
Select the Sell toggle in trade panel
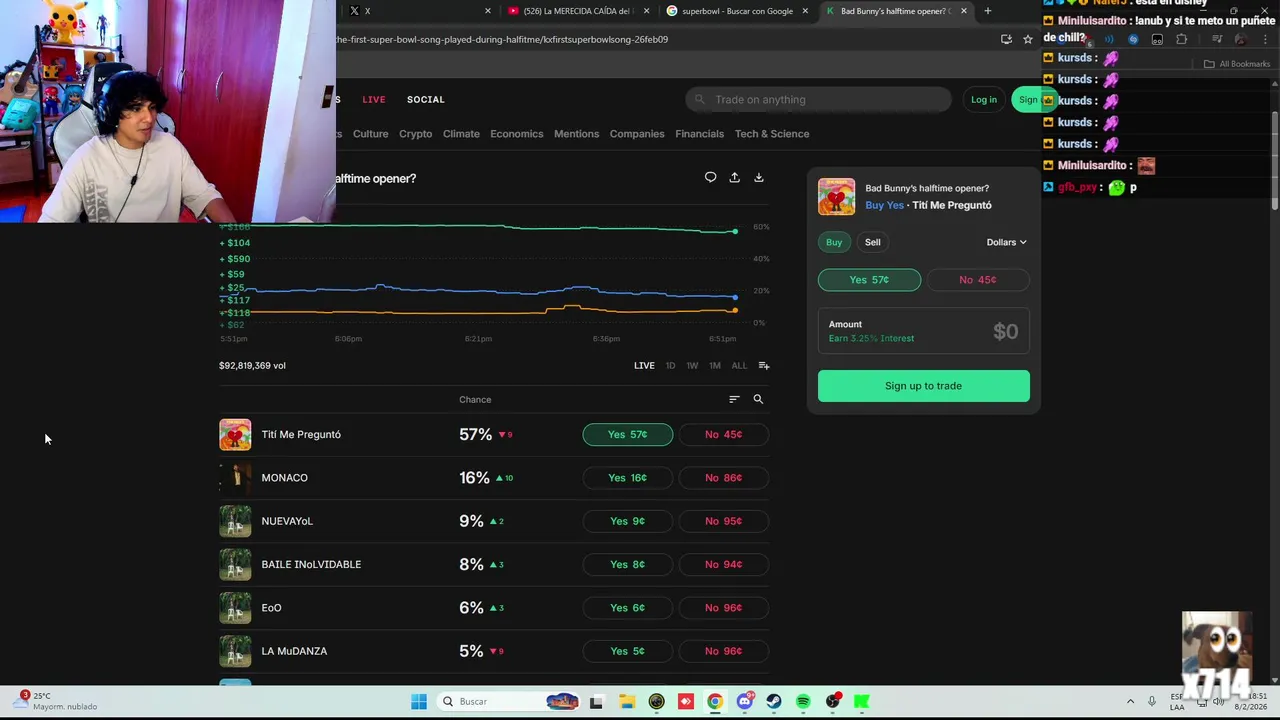pos(873,242)
